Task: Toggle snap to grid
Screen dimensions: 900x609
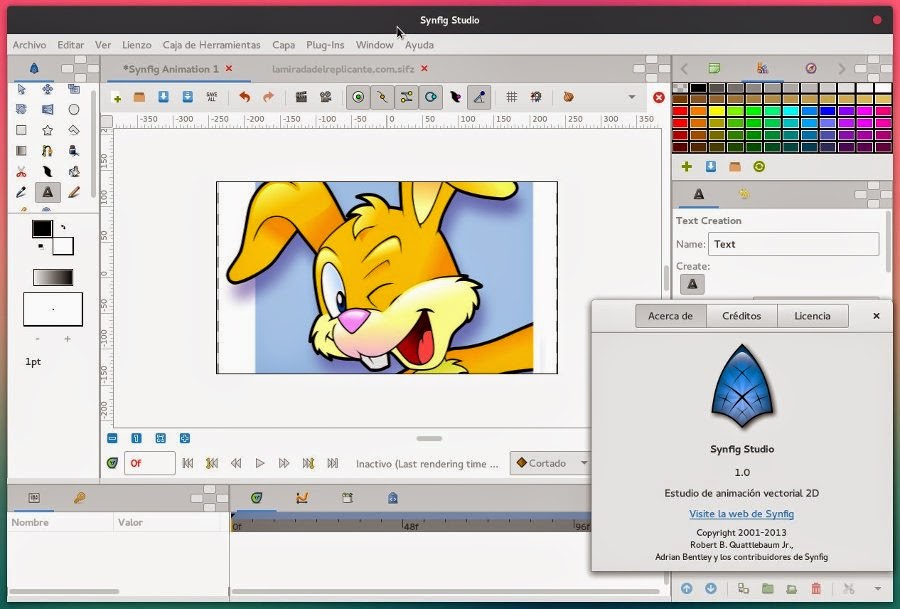Action: [x=536, y=97]
